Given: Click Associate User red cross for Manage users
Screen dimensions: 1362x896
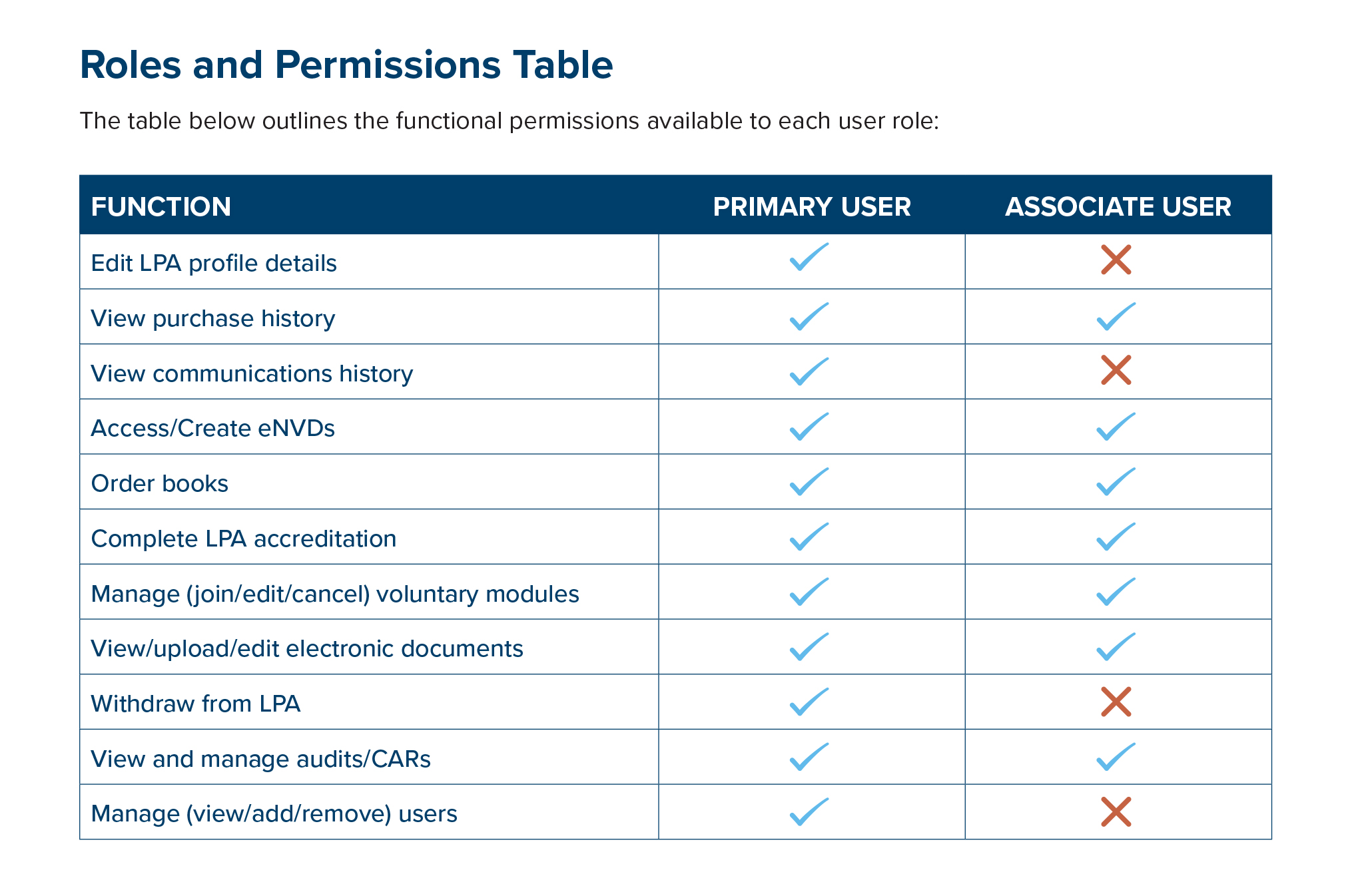Looking at the screenshot, I should click(x=1116, y=811).
